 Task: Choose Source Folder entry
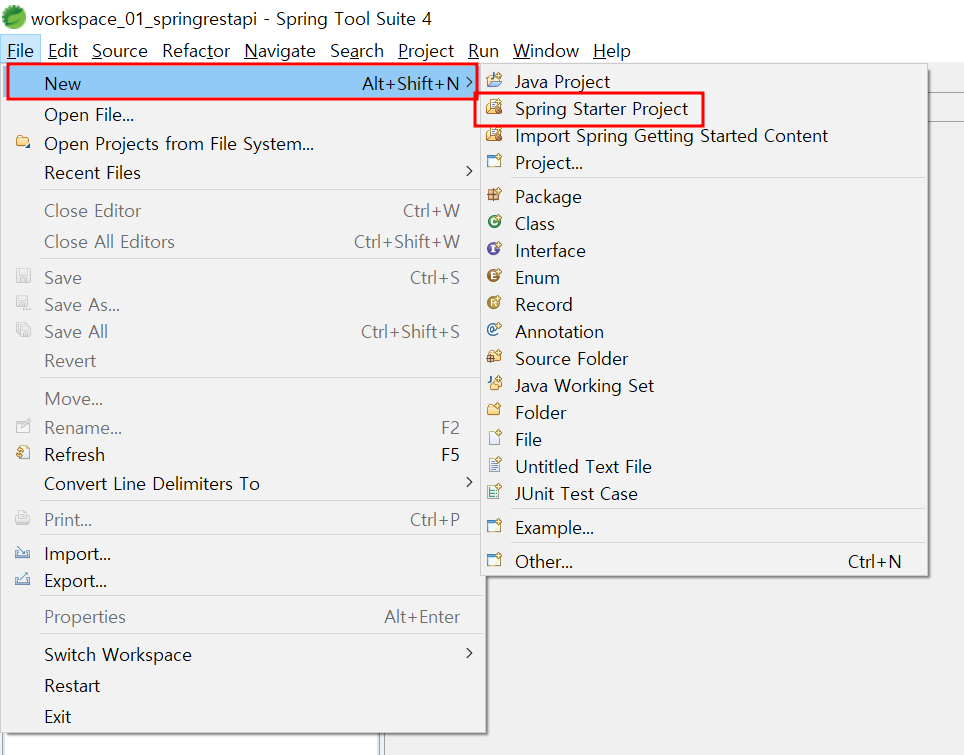pyautogui.click(x=705, y=358)
